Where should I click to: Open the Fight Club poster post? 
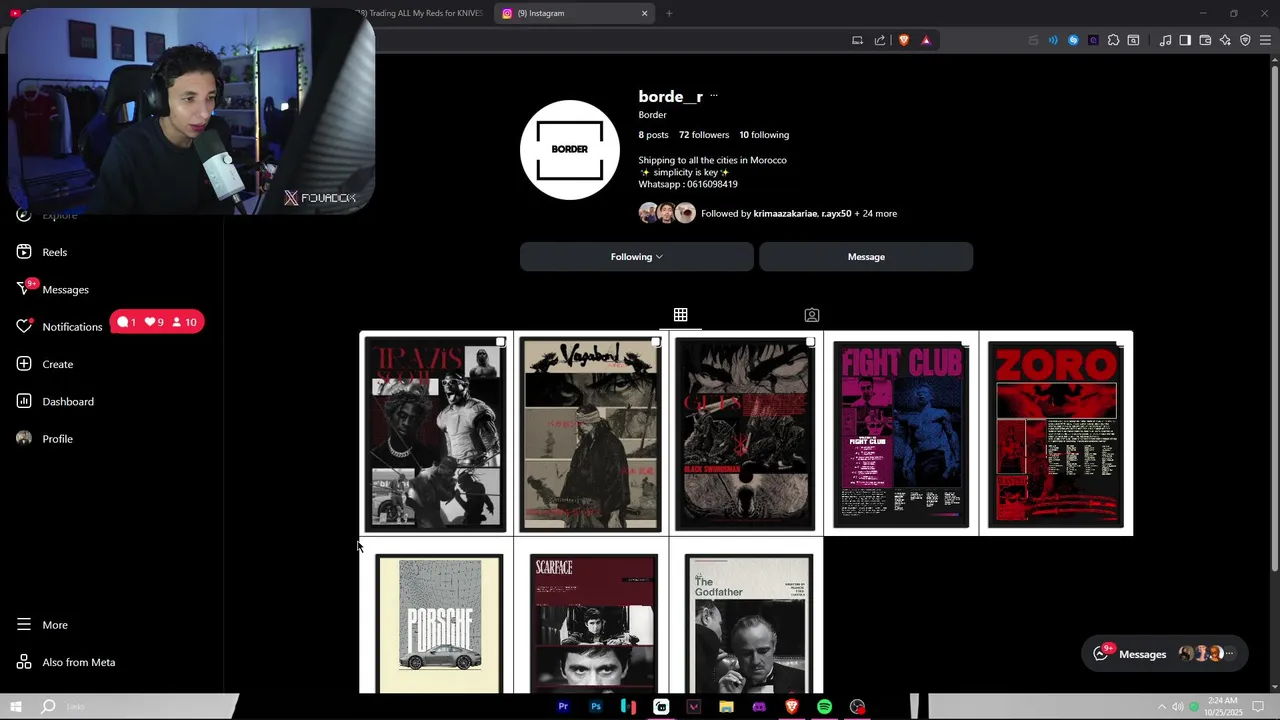point(901,433)
